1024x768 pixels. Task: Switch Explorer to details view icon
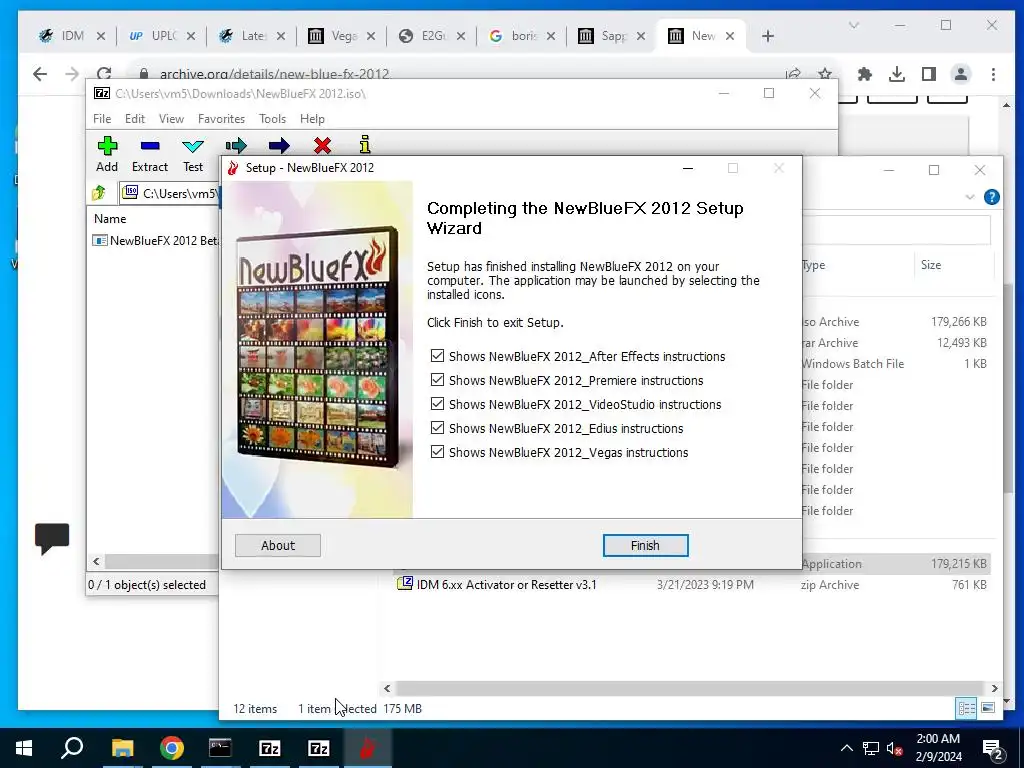(x=967, y=708)
